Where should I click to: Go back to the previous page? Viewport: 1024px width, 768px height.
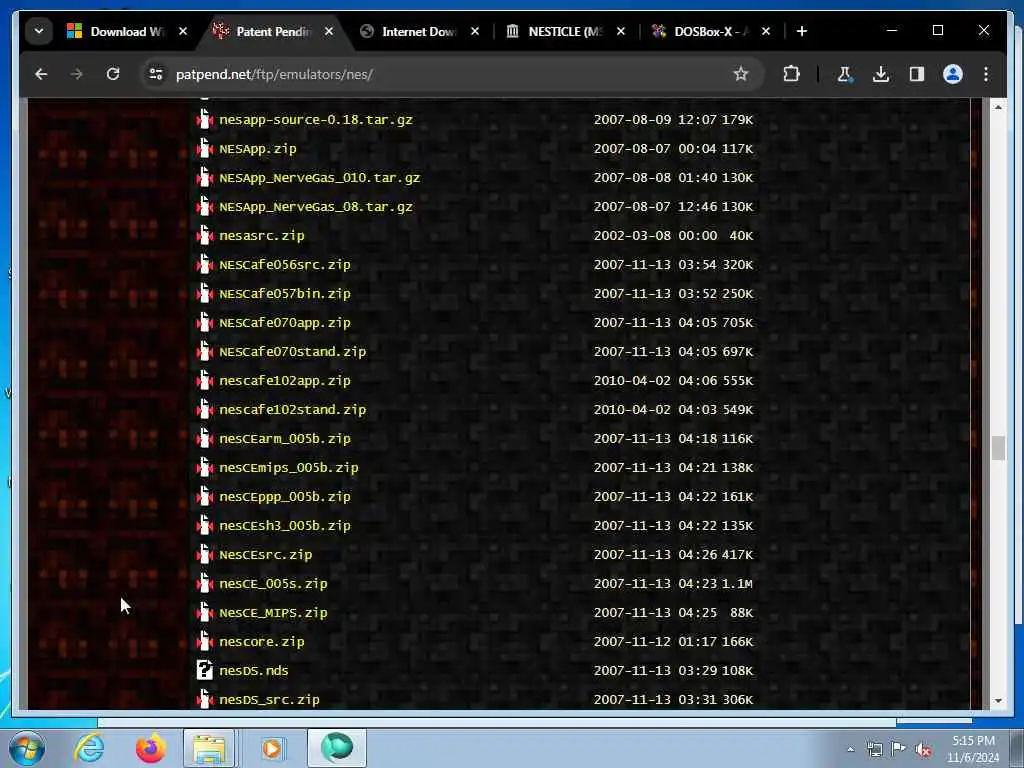click(x=41, y=74)
